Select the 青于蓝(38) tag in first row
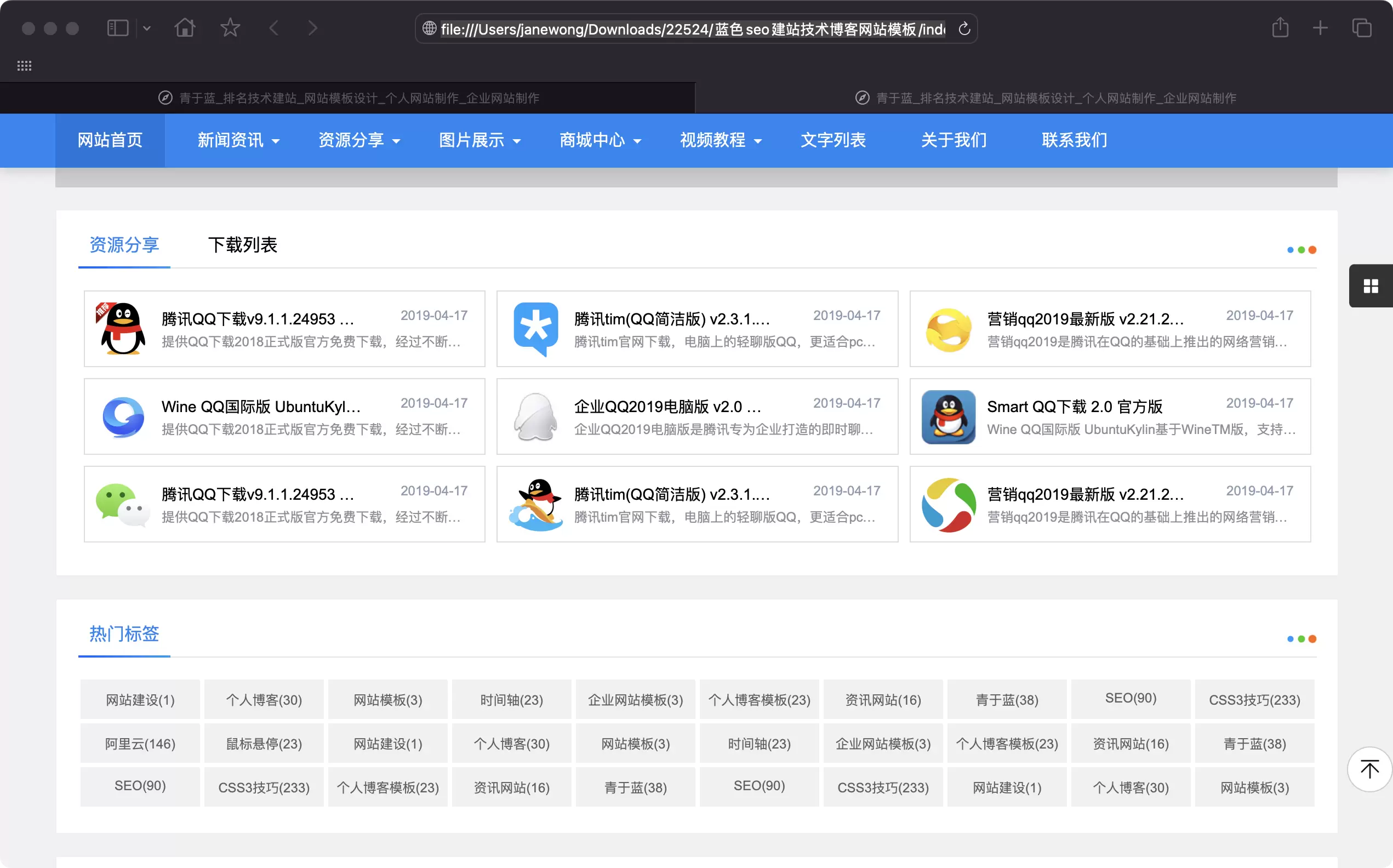 pyautogui.click(x=1007, y=700)
